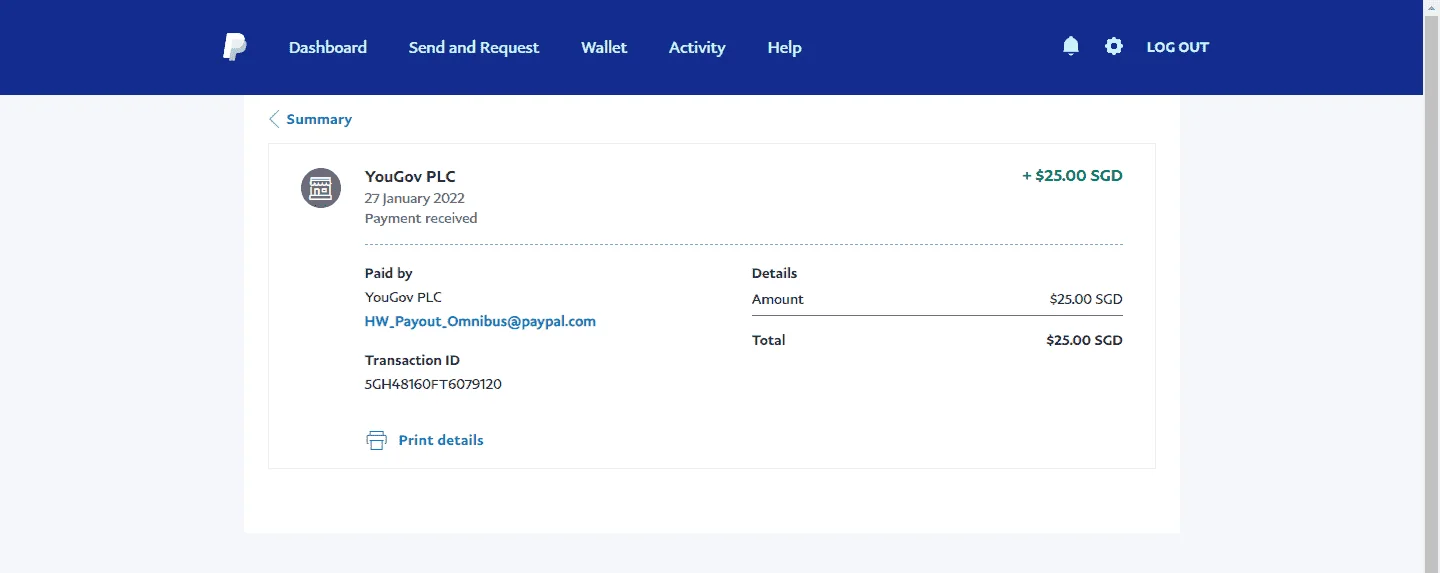The image size is (1440, 573).
Task: Open the Help menu item
Action: tap(784, 47)
